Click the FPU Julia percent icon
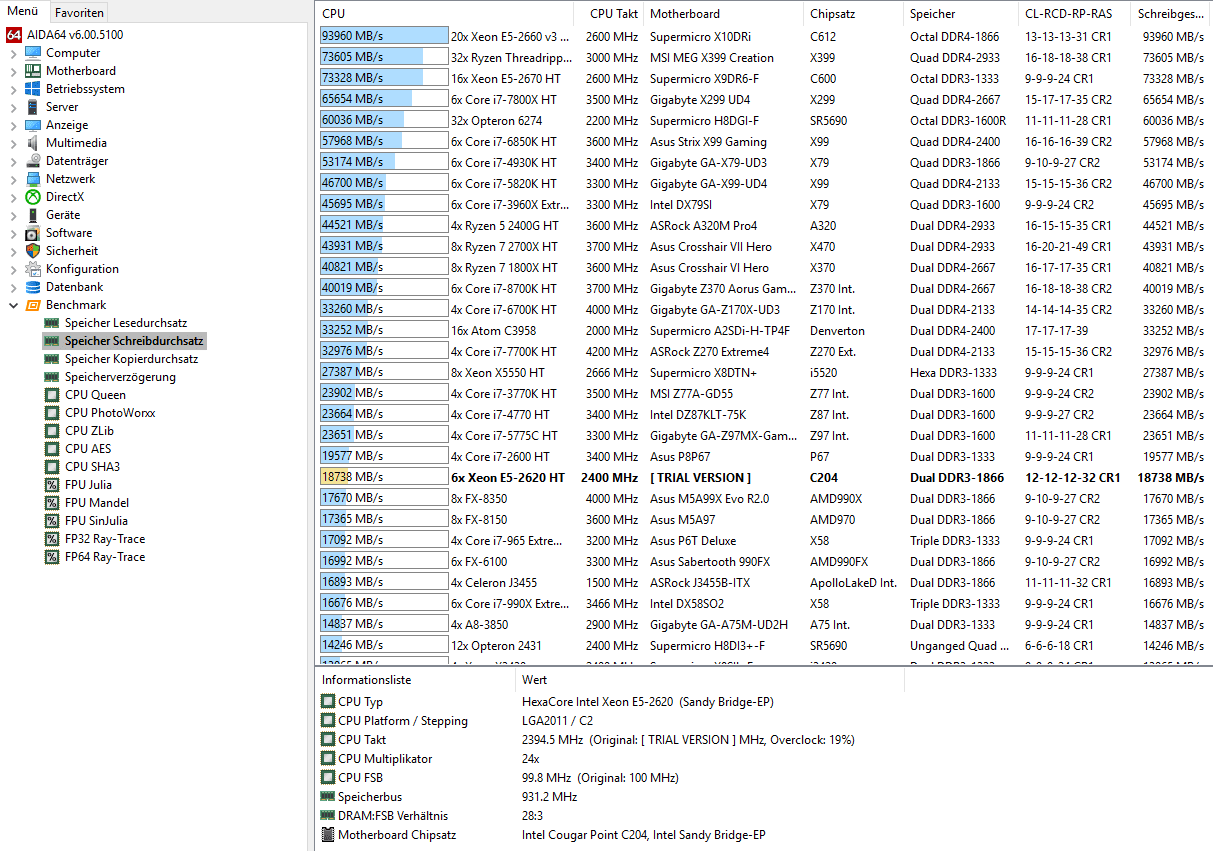 tap(52, 485)
